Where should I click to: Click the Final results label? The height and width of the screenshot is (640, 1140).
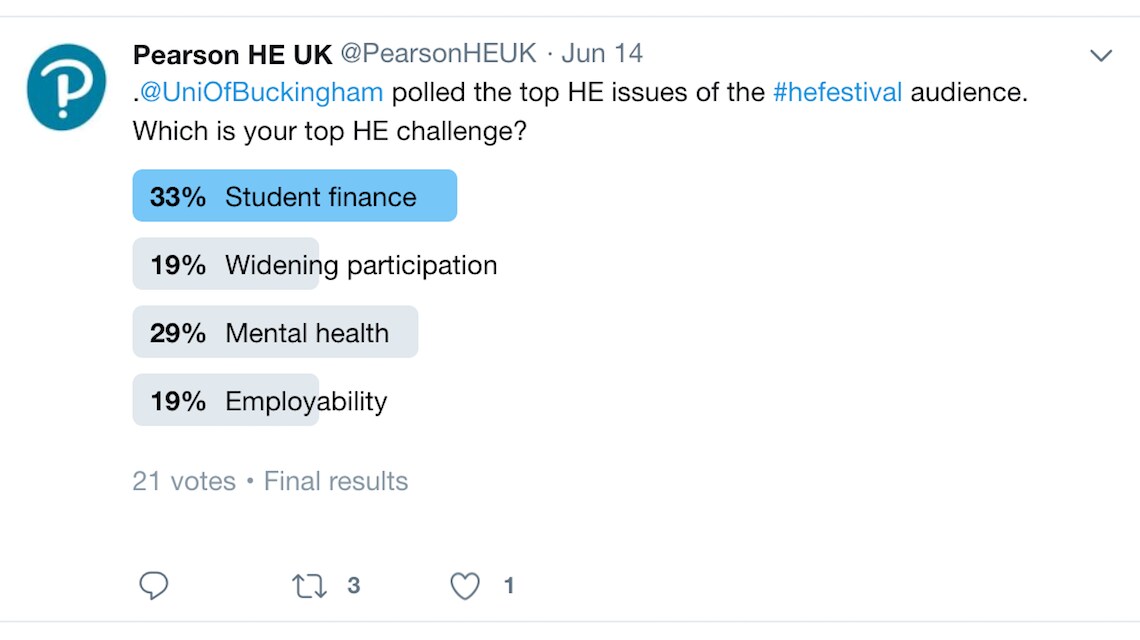pyautogui.click(x=336, y=481)
